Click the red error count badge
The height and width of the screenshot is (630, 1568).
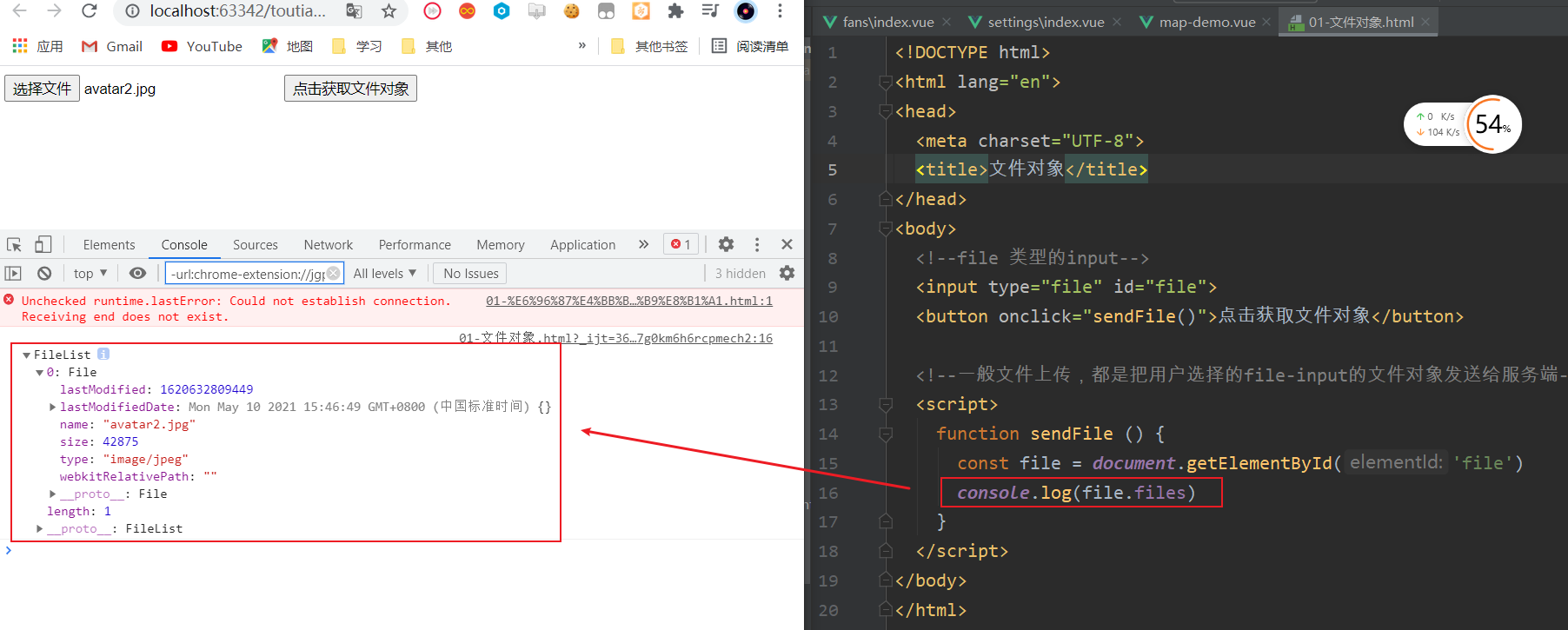pyautogui.click(x=681, y=244)
